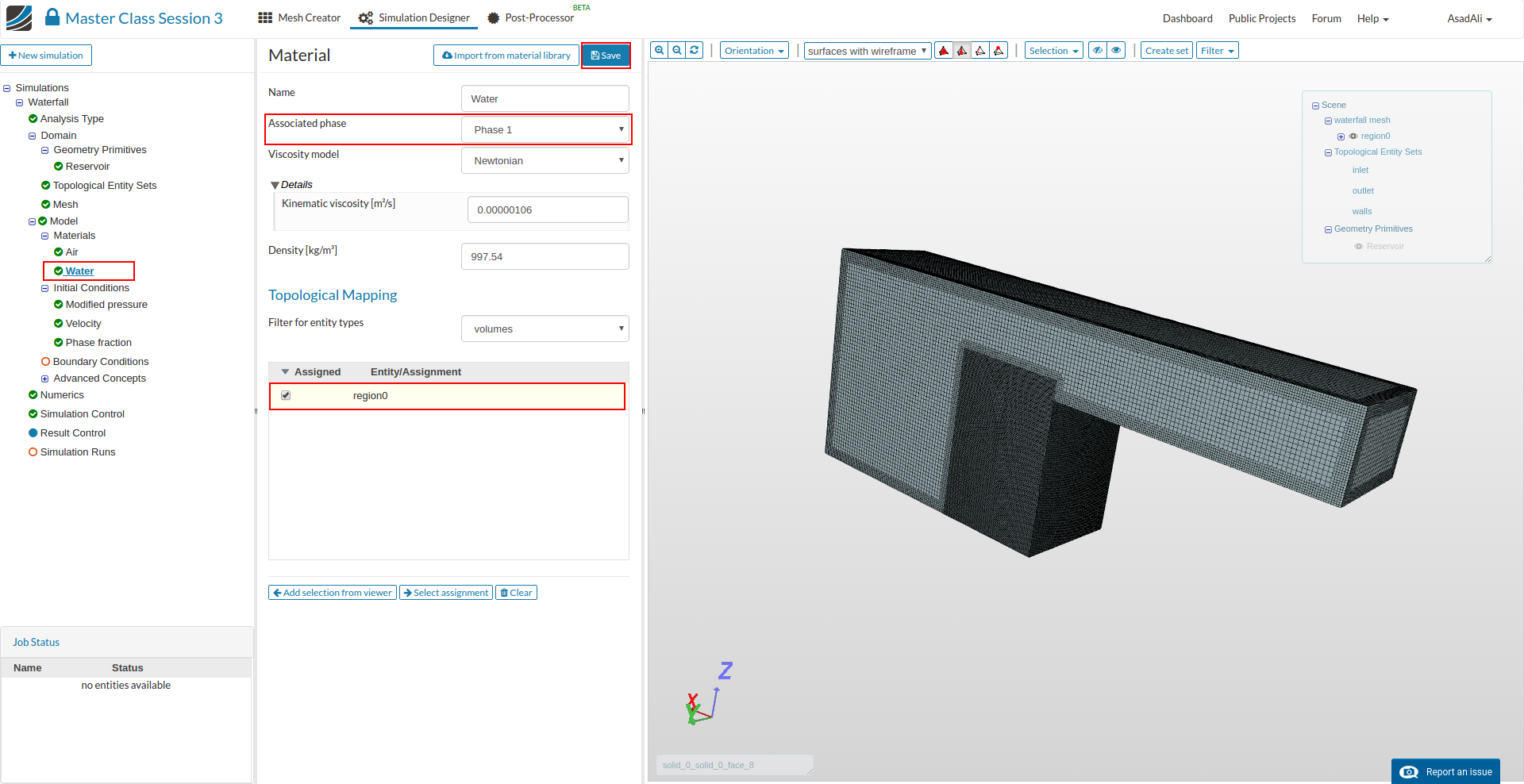Click the SimScale logo icon
This screenshot has height=784, width=1524.
(x=19, y=17)
